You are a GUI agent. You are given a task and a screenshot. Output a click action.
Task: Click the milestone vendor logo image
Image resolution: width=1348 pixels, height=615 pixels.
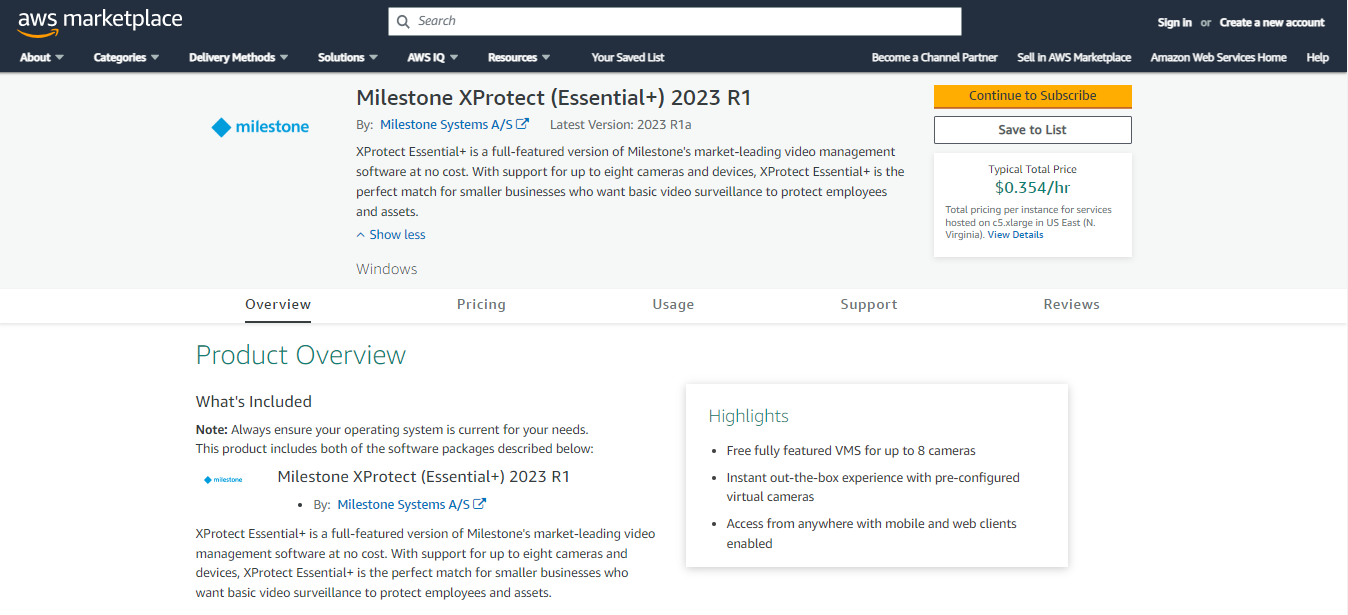tap(260, 126)
